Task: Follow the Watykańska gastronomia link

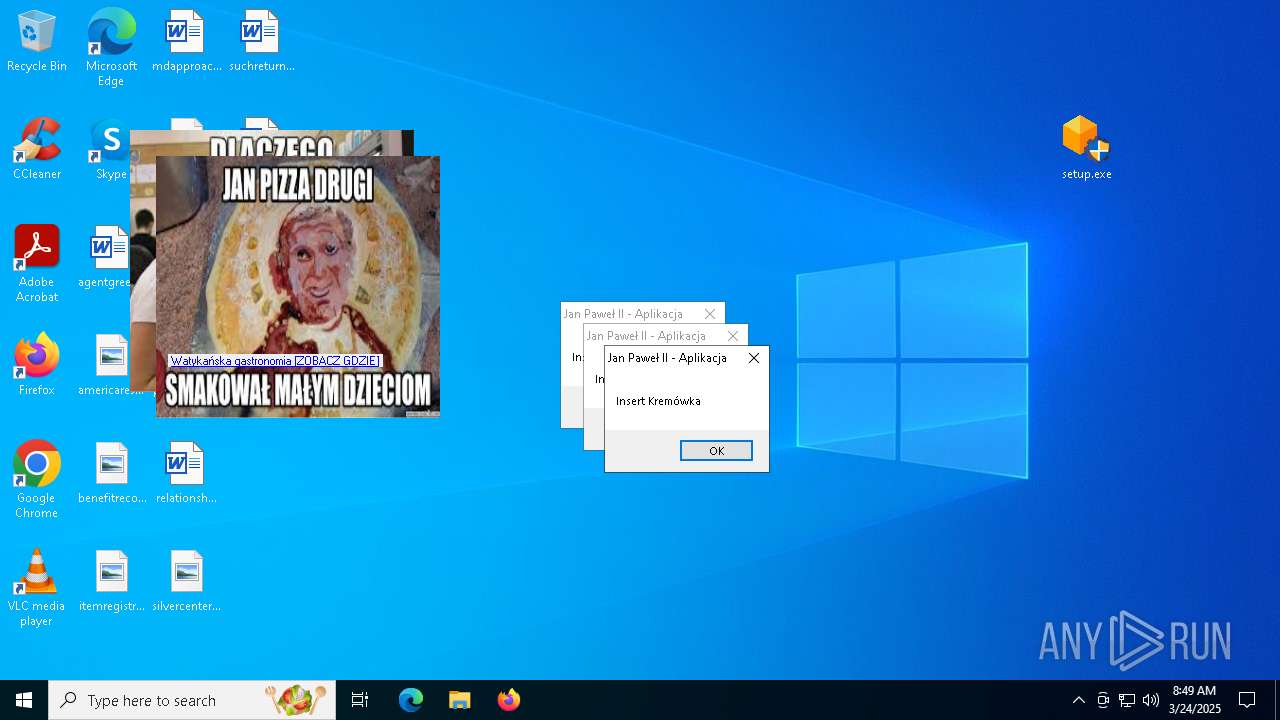Action: click(x=275, y=361)
